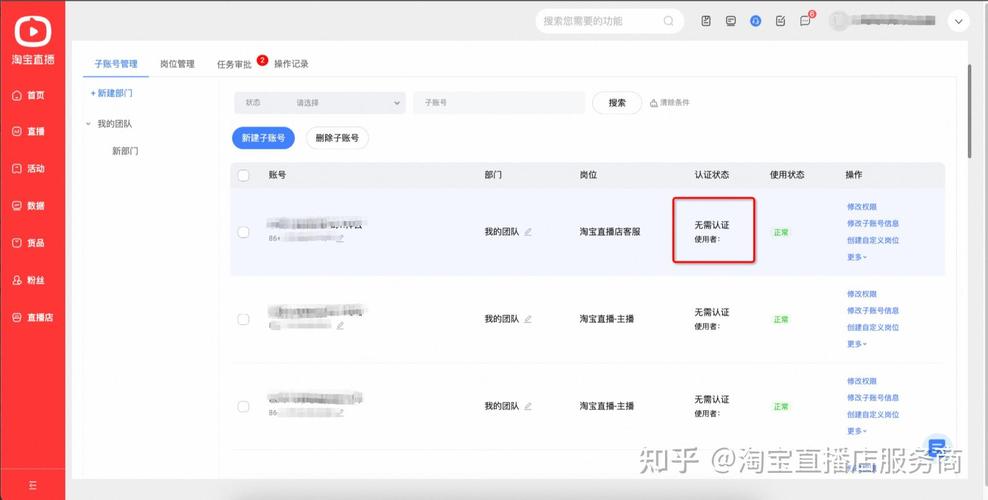Click the page vertical scrollbar
The width and height of the screenshot is (988, 500).
969,110
